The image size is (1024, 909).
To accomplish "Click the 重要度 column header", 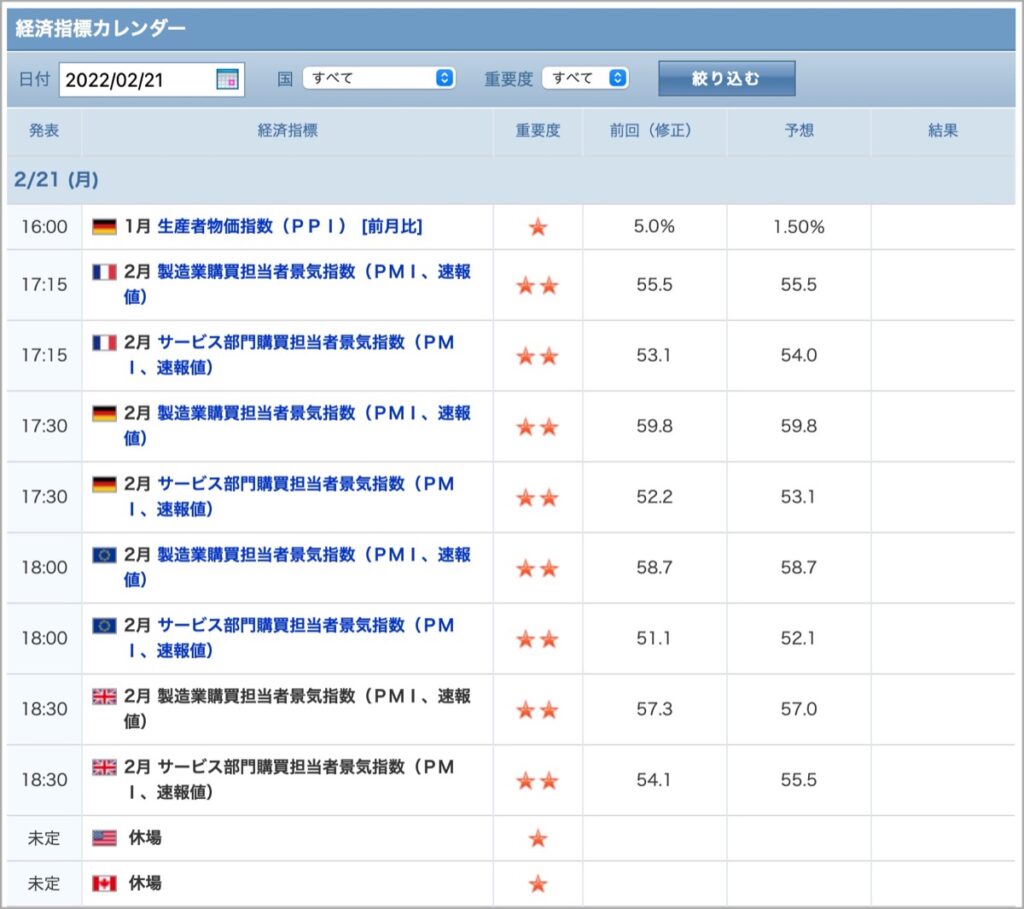I will click(537, 131).
